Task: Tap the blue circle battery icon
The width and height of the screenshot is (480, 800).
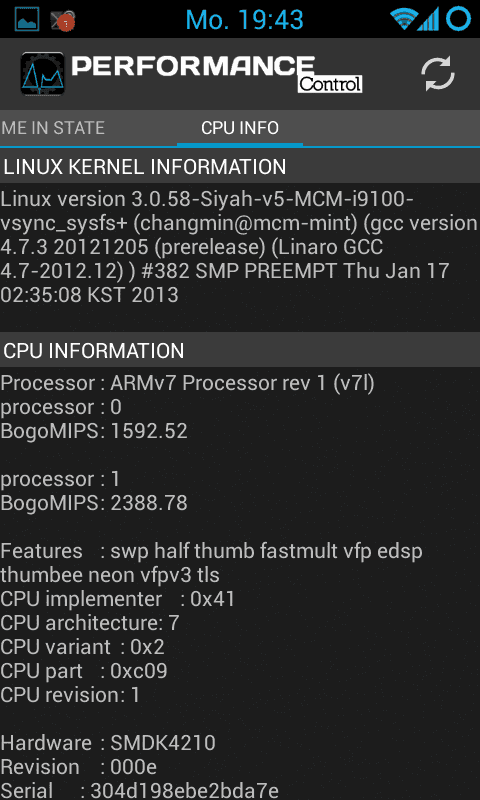Action: 458,19
